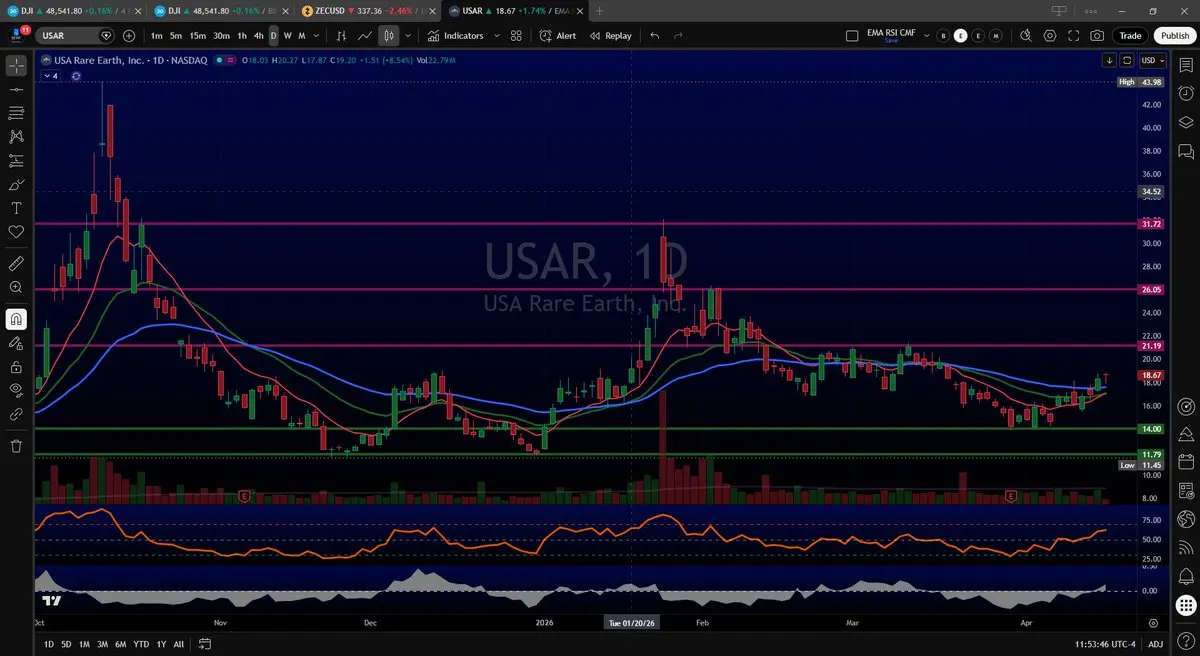Image resolution: width=1200 pixels, height=656 pixels.
Task: Toggle lock all drawings
Action: tap(16, 367)
